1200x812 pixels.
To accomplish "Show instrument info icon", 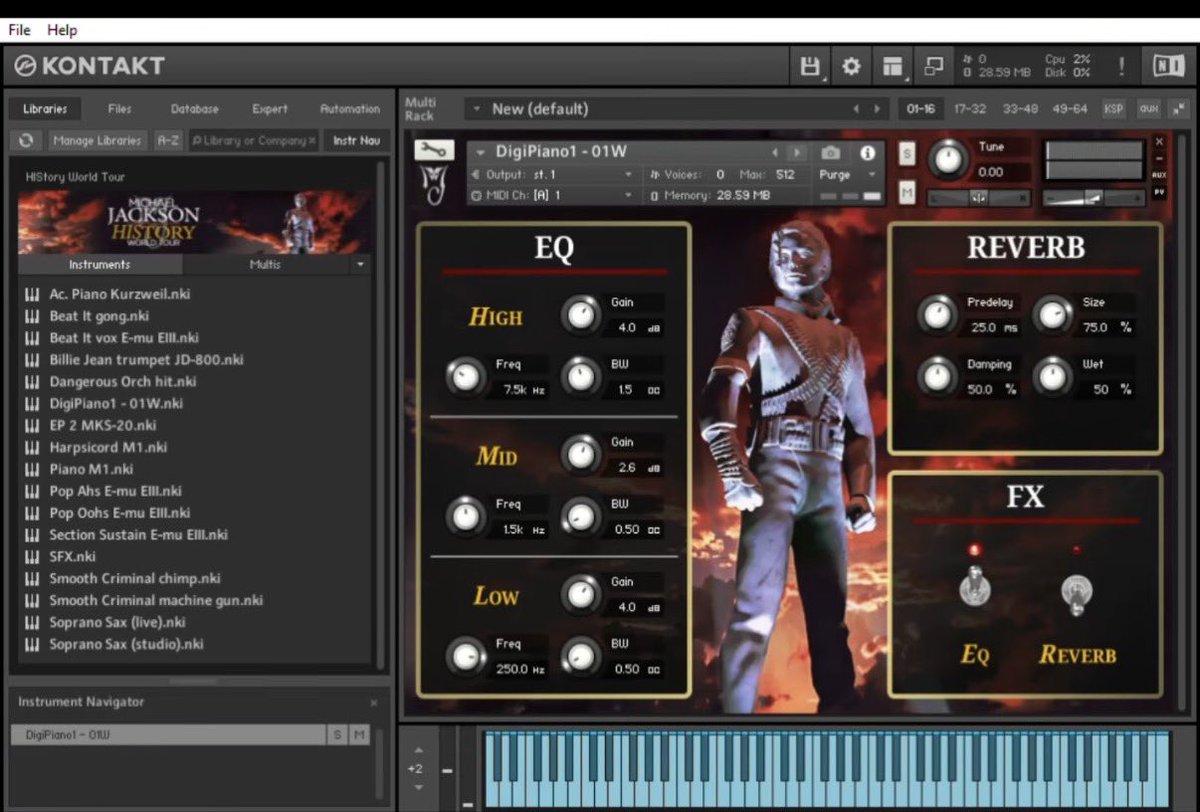I will (867, 153).
